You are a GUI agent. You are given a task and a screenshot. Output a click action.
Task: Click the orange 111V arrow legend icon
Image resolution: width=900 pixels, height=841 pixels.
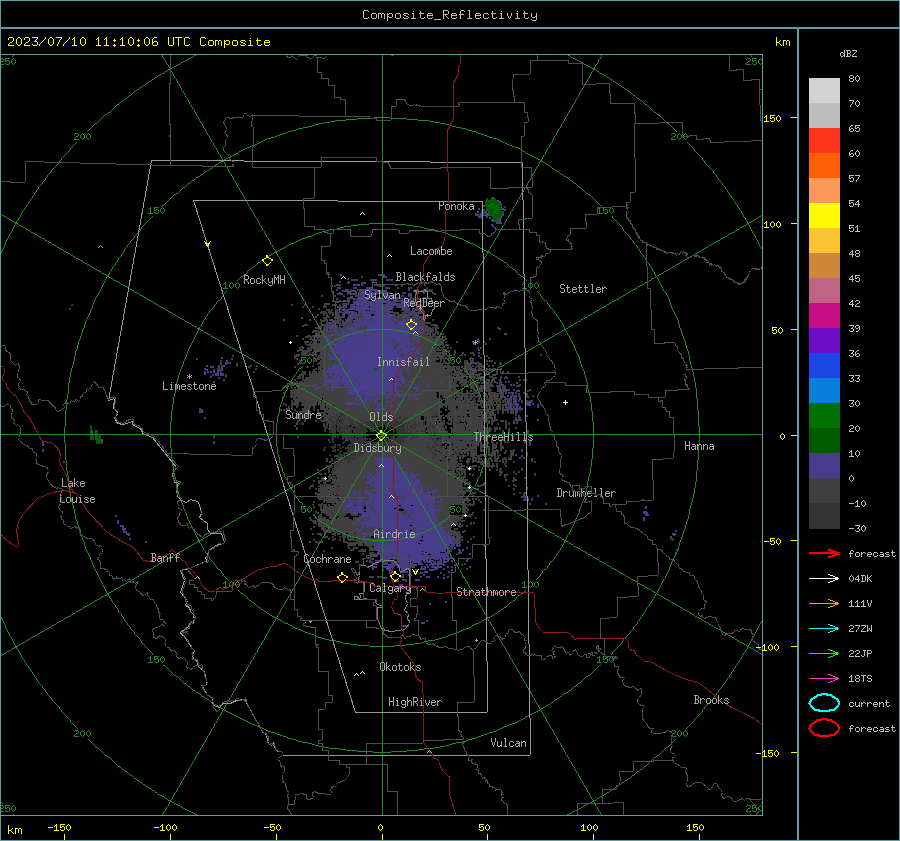coord(824,603)
